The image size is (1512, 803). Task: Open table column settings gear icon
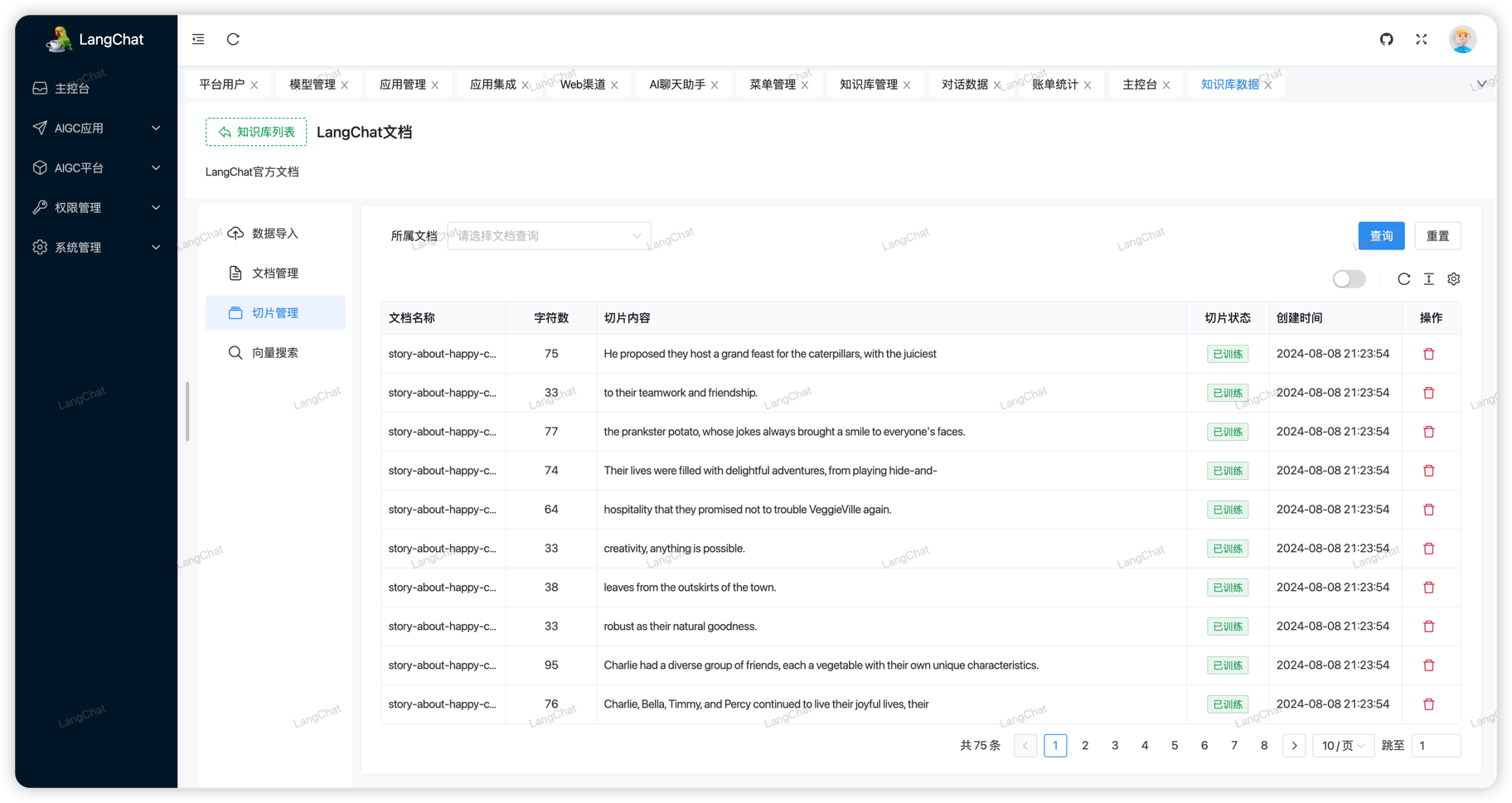[x=1453, y=279]
